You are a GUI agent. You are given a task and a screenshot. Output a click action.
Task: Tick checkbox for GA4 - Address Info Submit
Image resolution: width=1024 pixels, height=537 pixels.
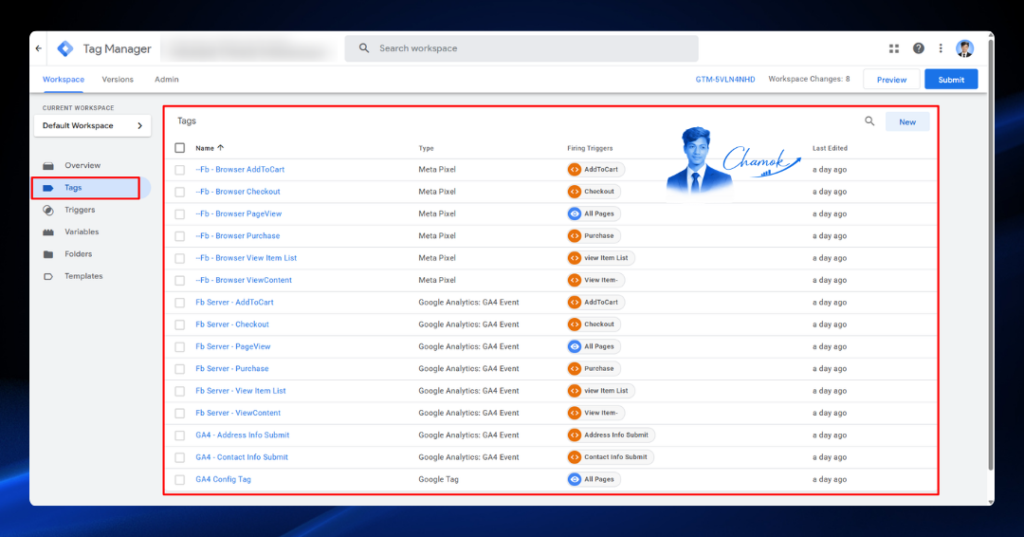click(x=180, y=435)
